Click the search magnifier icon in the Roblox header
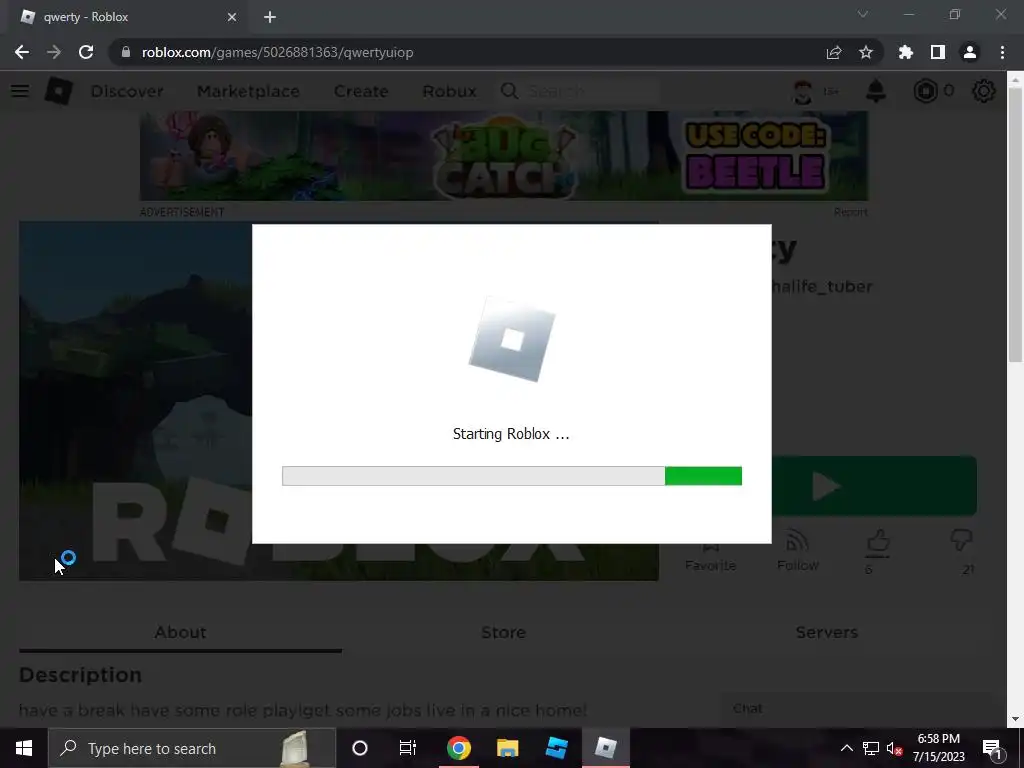This screenshot has height=768, width=1024. coord(509,91)
